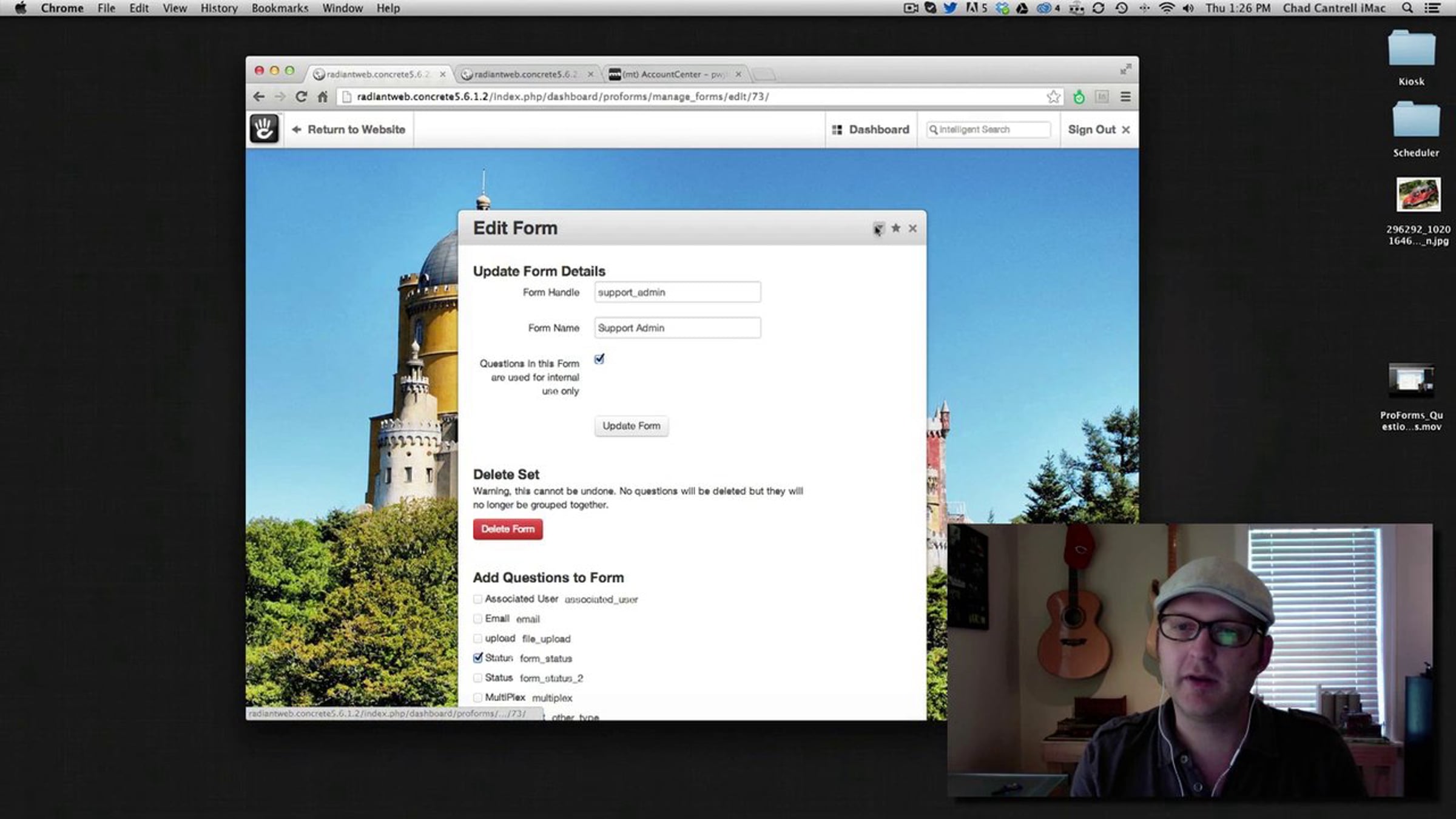
Task: Open Spotlight search in the menu bar
Action: pyautogui.click(x=1407, y=8)
